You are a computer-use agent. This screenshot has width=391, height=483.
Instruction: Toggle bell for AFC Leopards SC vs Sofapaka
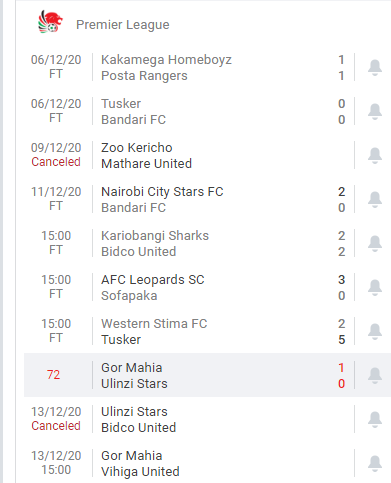pyautogui.click(x=375, y=287)
